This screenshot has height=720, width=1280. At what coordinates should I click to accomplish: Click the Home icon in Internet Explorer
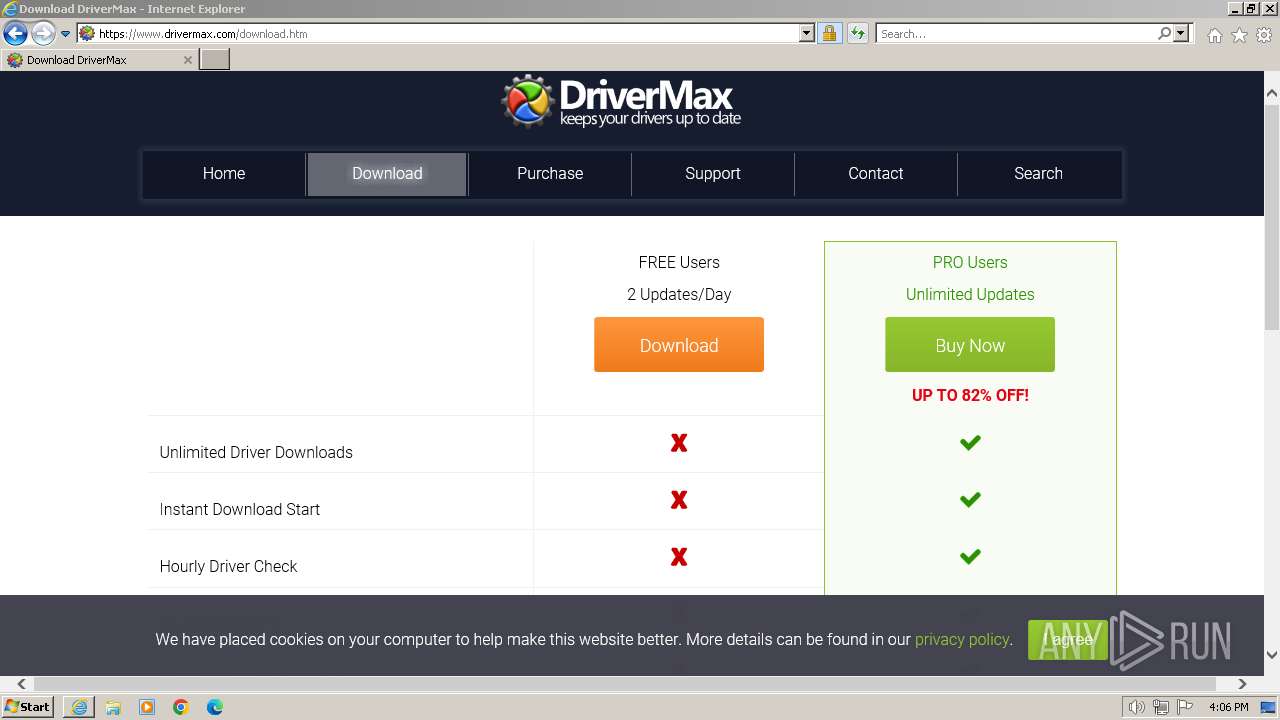(x=1214, y=35)
